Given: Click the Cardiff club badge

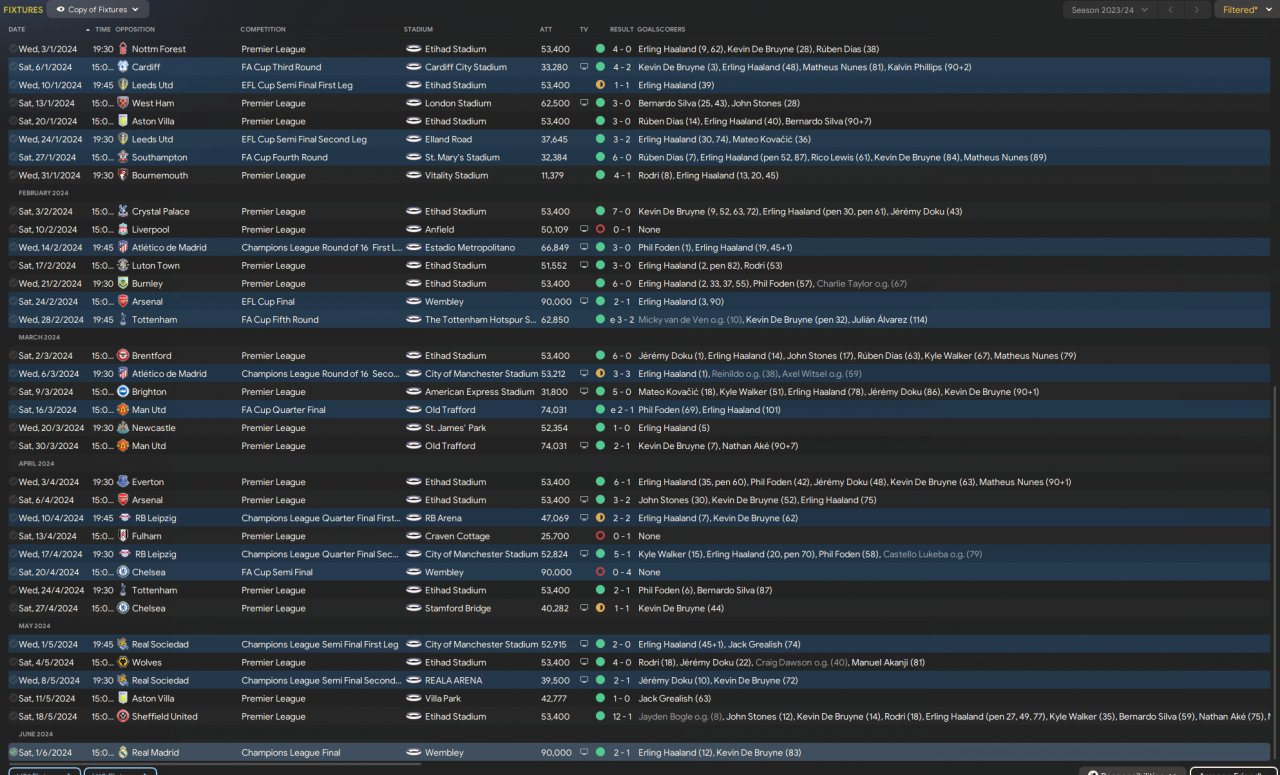Looking at the screenshot, I should click(123, 67).
